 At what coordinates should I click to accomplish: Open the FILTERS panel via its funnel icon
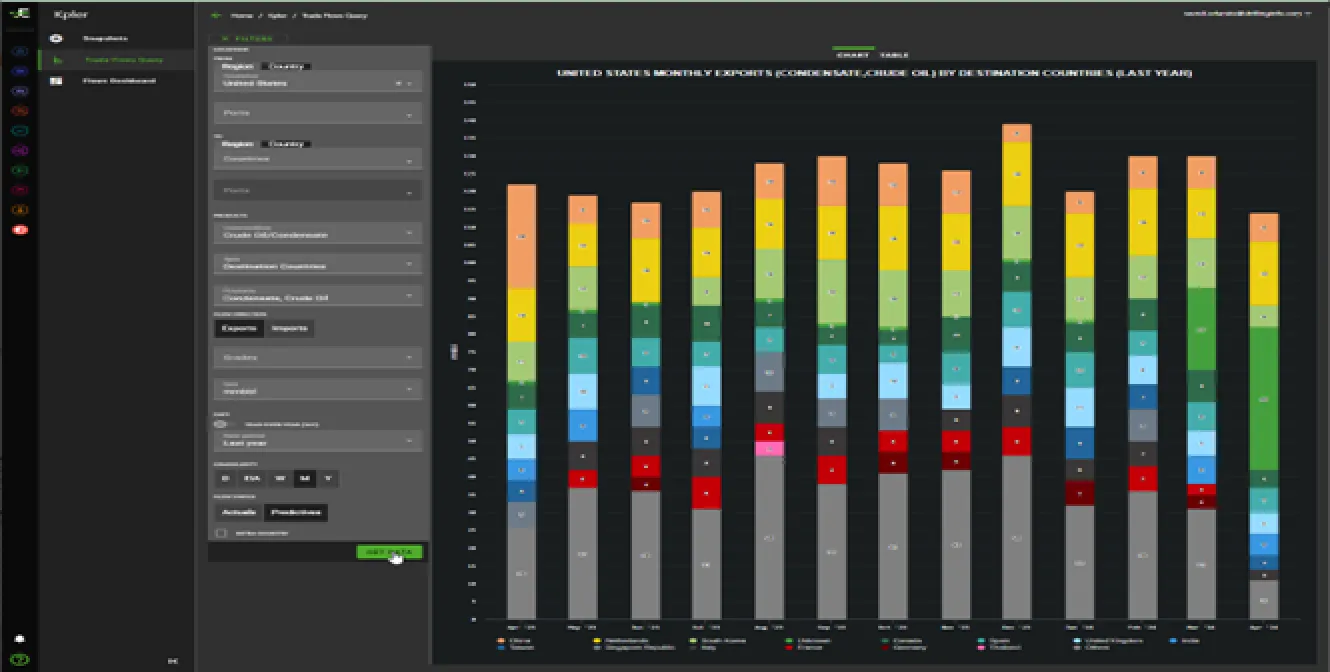click(x=227, y=37)
